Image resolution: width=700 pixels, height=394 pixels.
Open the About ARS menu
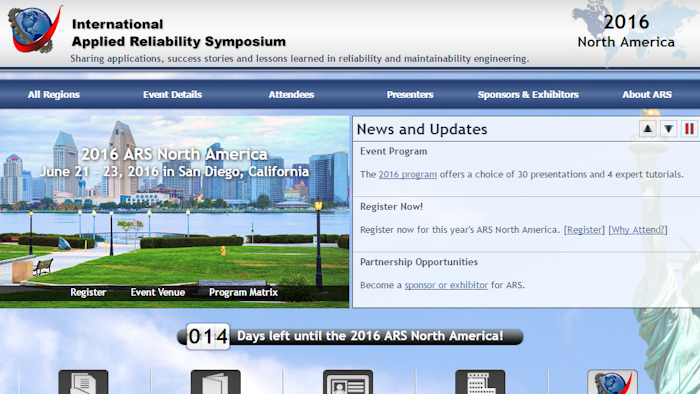coord(647,95)
